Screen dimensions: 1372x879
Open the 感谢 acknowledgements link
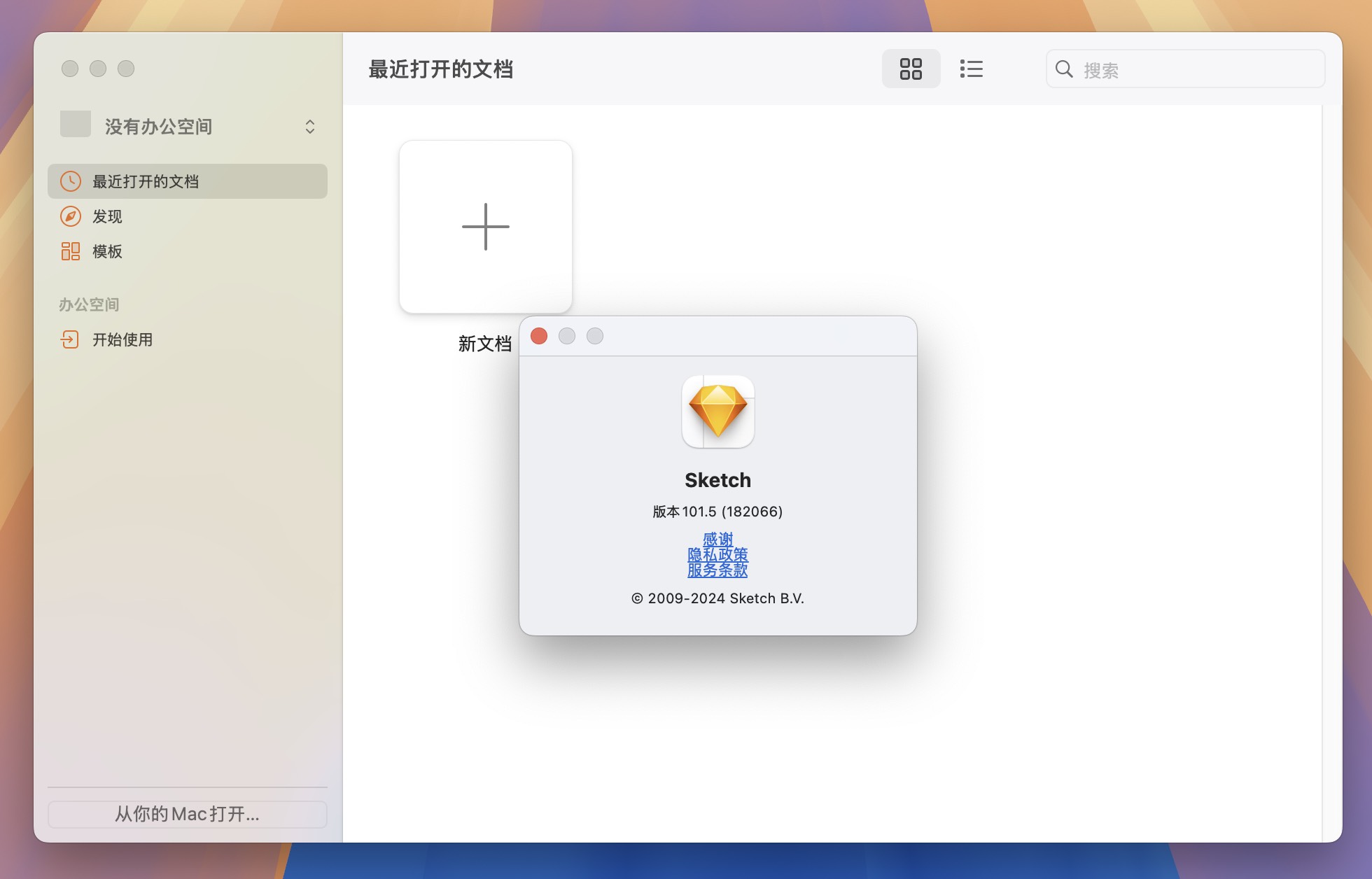coord(717,539)
